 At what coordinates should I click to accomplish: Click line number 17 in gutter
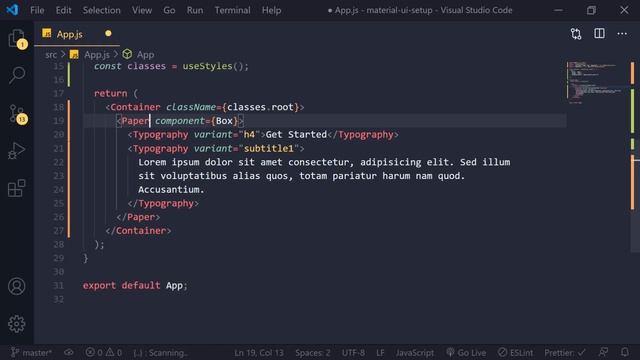59,93
